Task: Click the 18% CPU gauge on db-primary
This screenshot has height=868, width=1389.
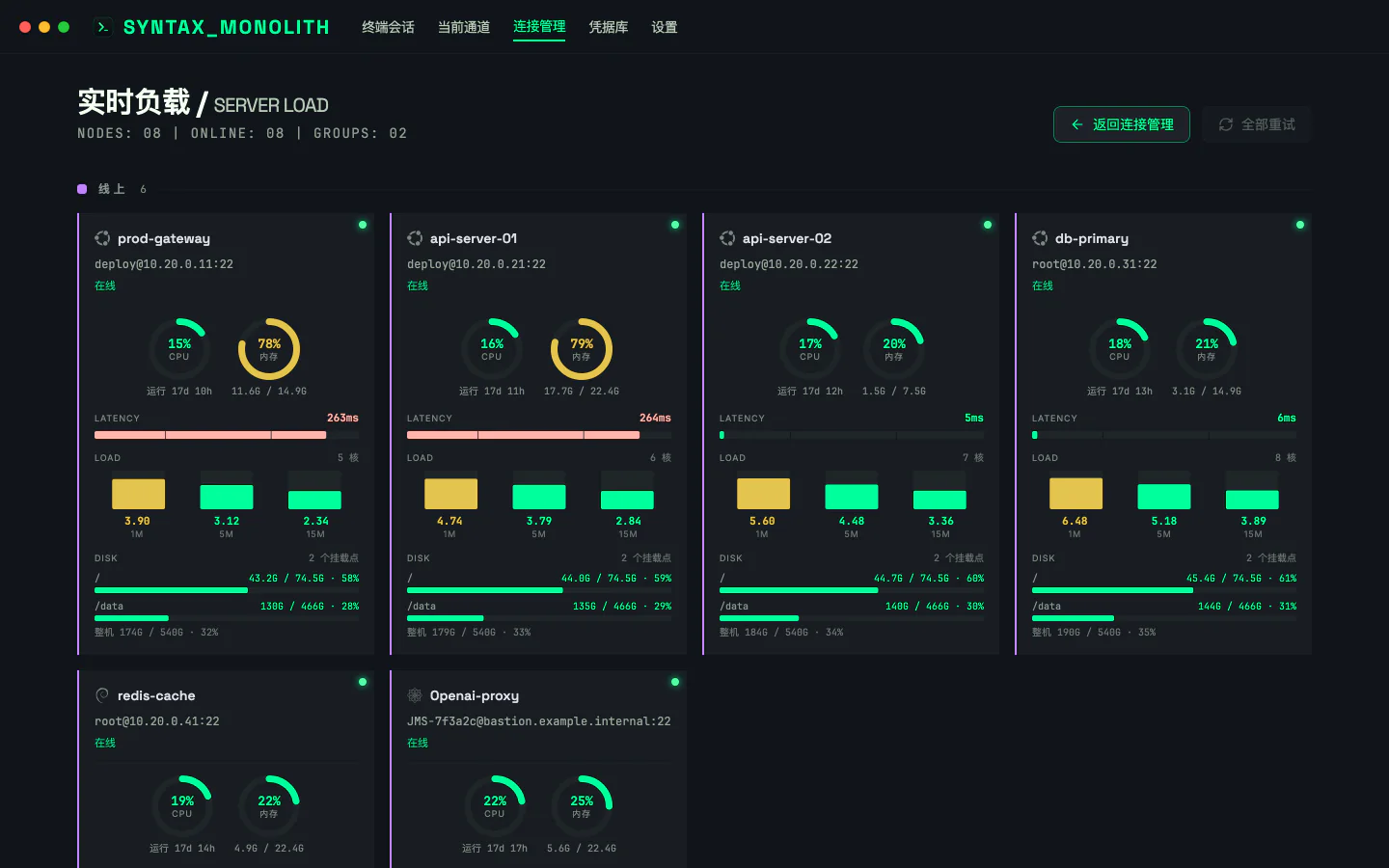Action: click(1120, 349)
